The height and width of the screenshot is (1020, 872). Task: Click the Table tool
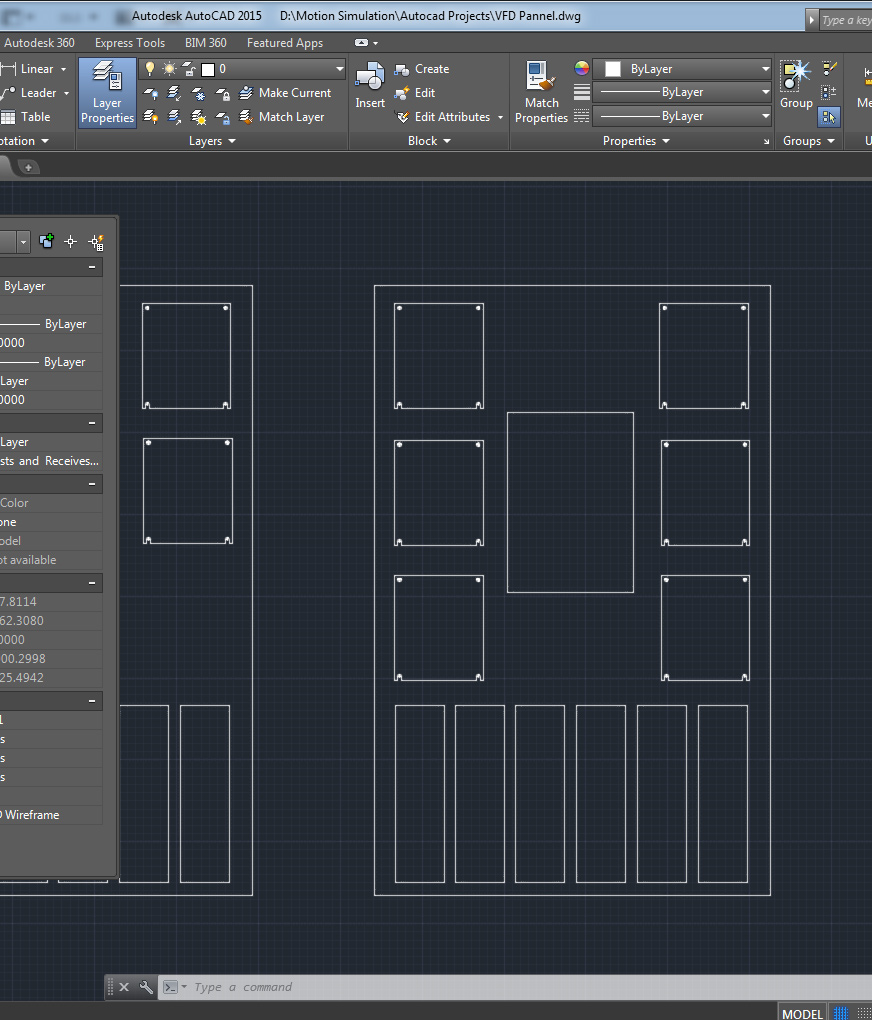pyautogui.click(x=26, y=117)
